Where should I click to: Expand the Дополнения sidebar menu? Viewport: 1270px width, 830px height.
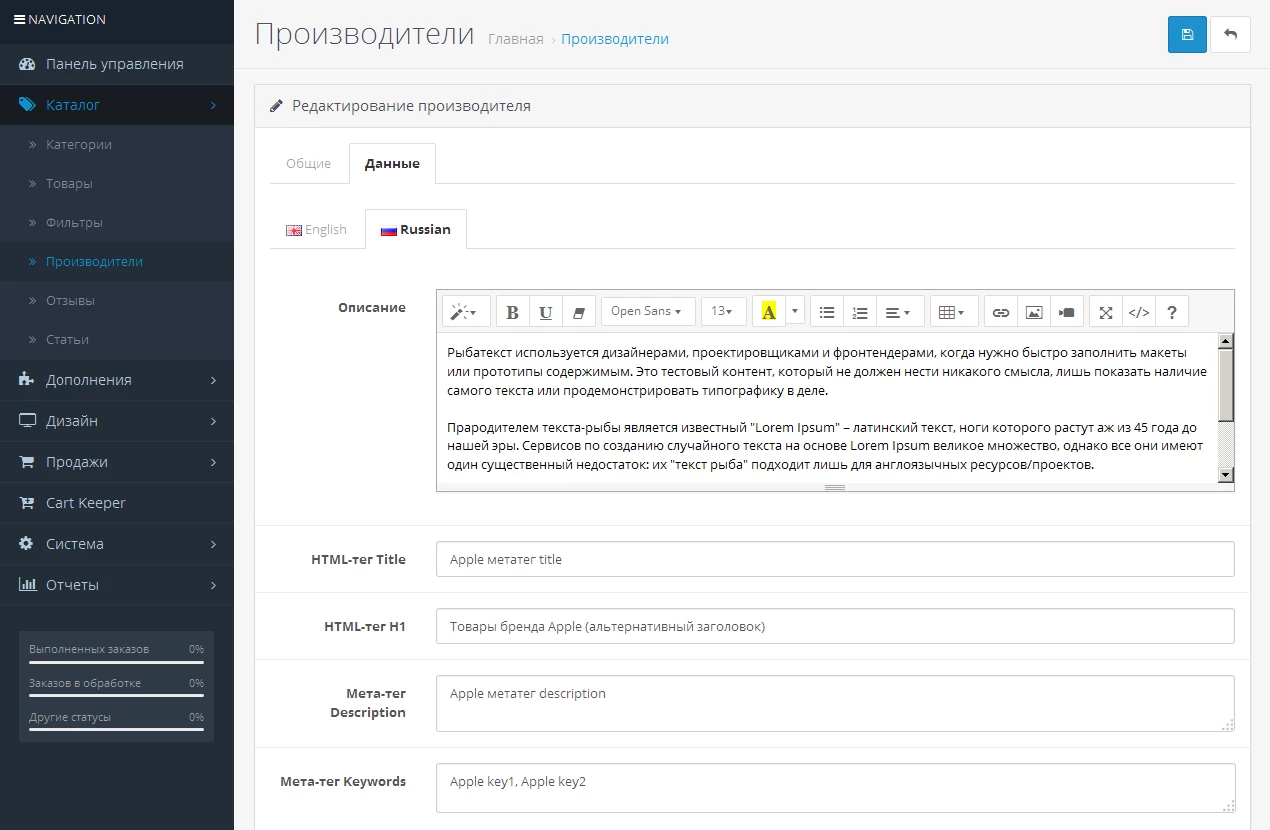[x=117, y=380]
